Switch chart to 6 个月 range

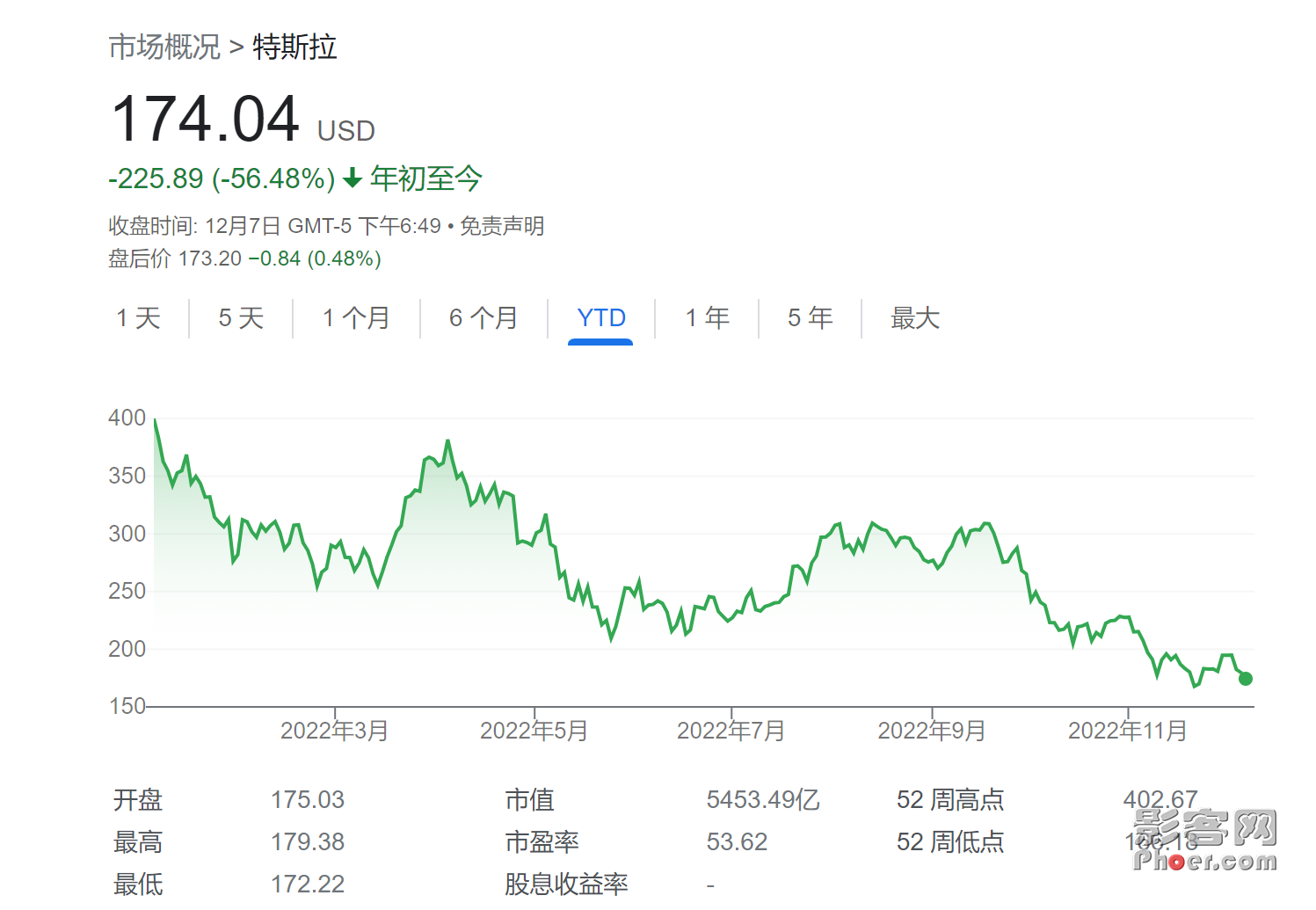click(x=484, y=318)
